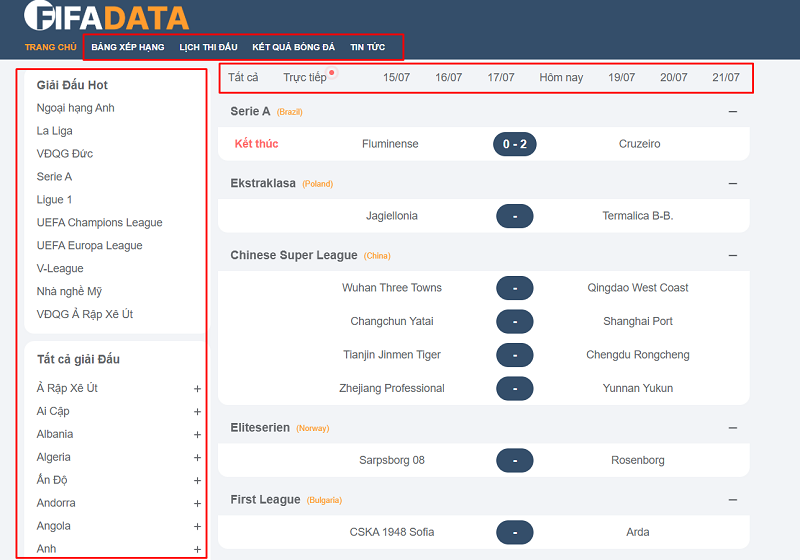The height and width of the screenshot is (560, 800).
Task: Click score badge for Changchun Yatai match
Action: pyautogui.click(x=515, y=321)
